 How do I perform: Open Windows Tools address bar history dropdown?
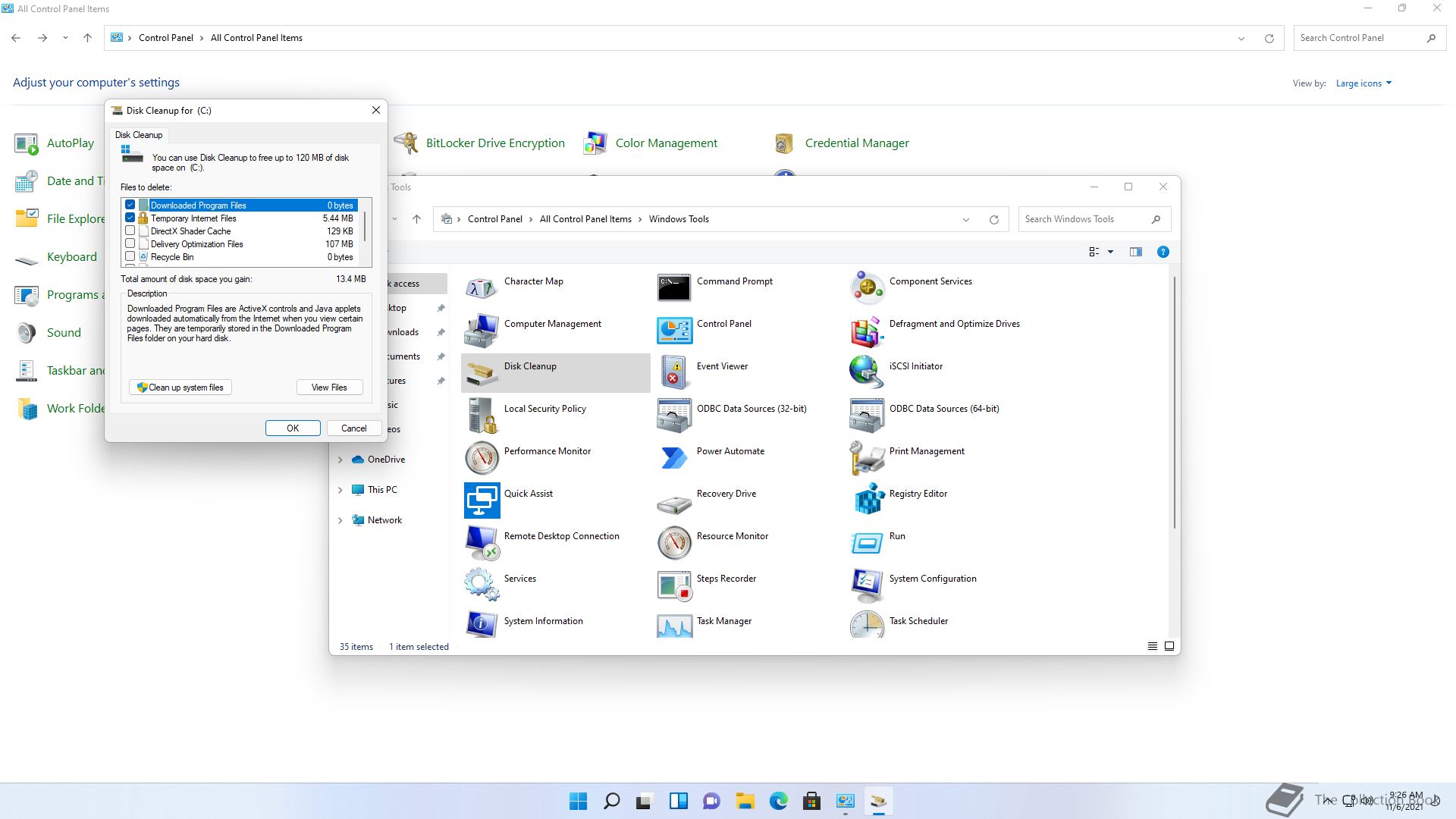966,220
